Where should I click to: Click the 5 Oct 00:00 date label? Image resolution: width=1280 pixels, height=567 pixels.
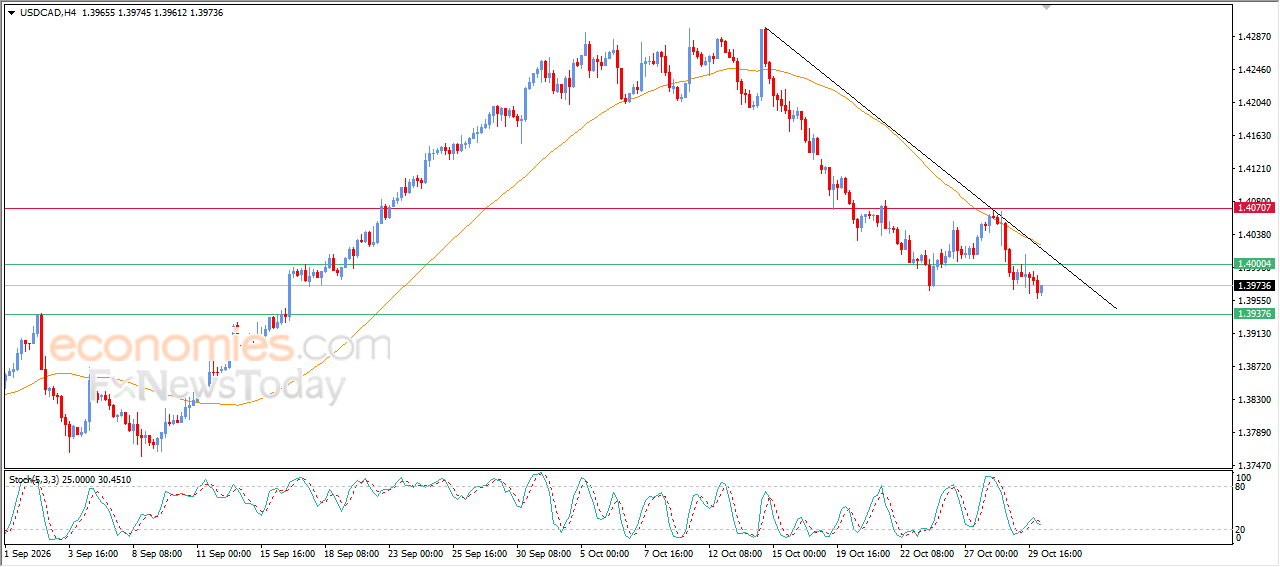click(605, 553)
